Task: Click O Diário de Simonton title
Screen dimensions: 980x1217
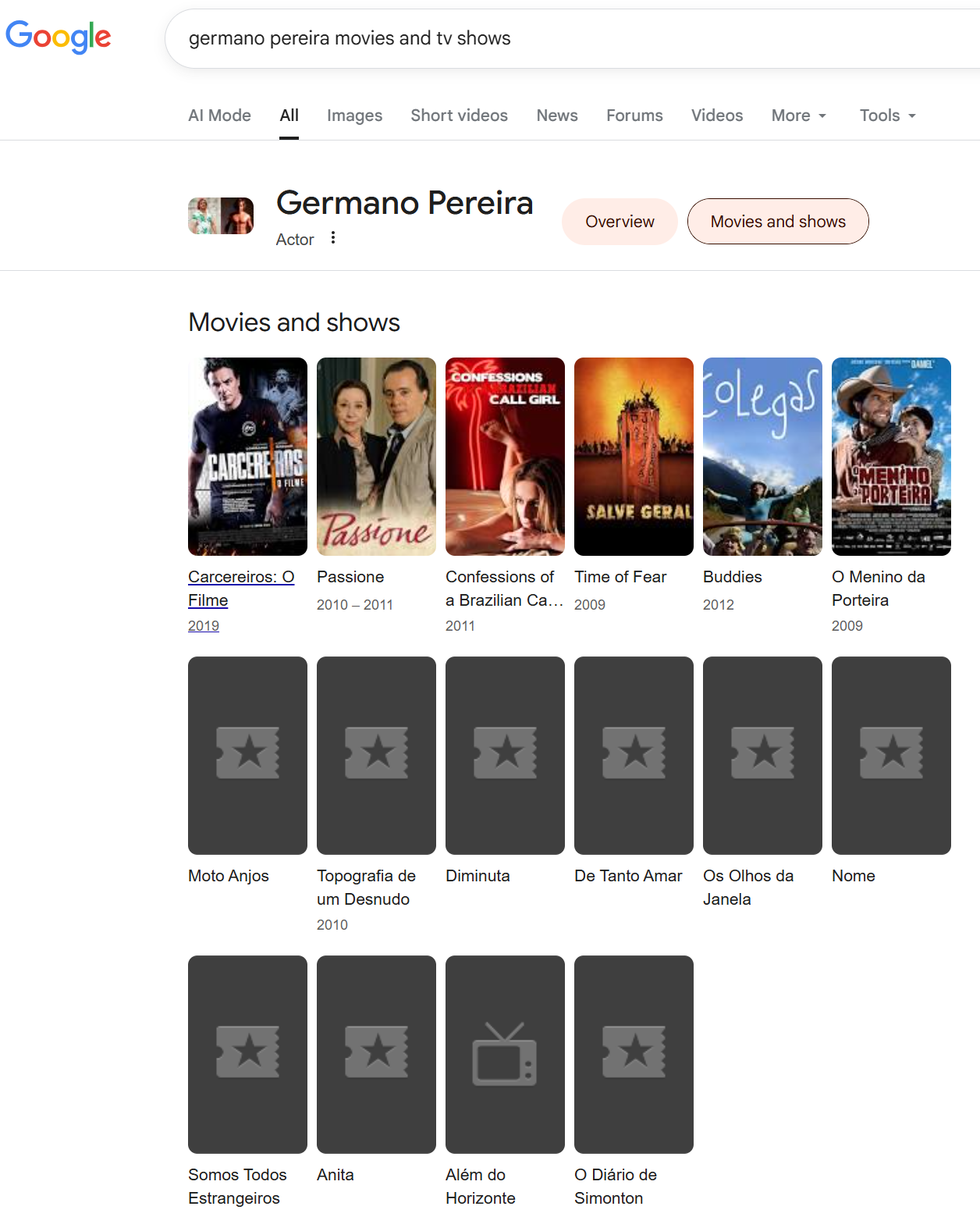Action: click(616, 1187)
